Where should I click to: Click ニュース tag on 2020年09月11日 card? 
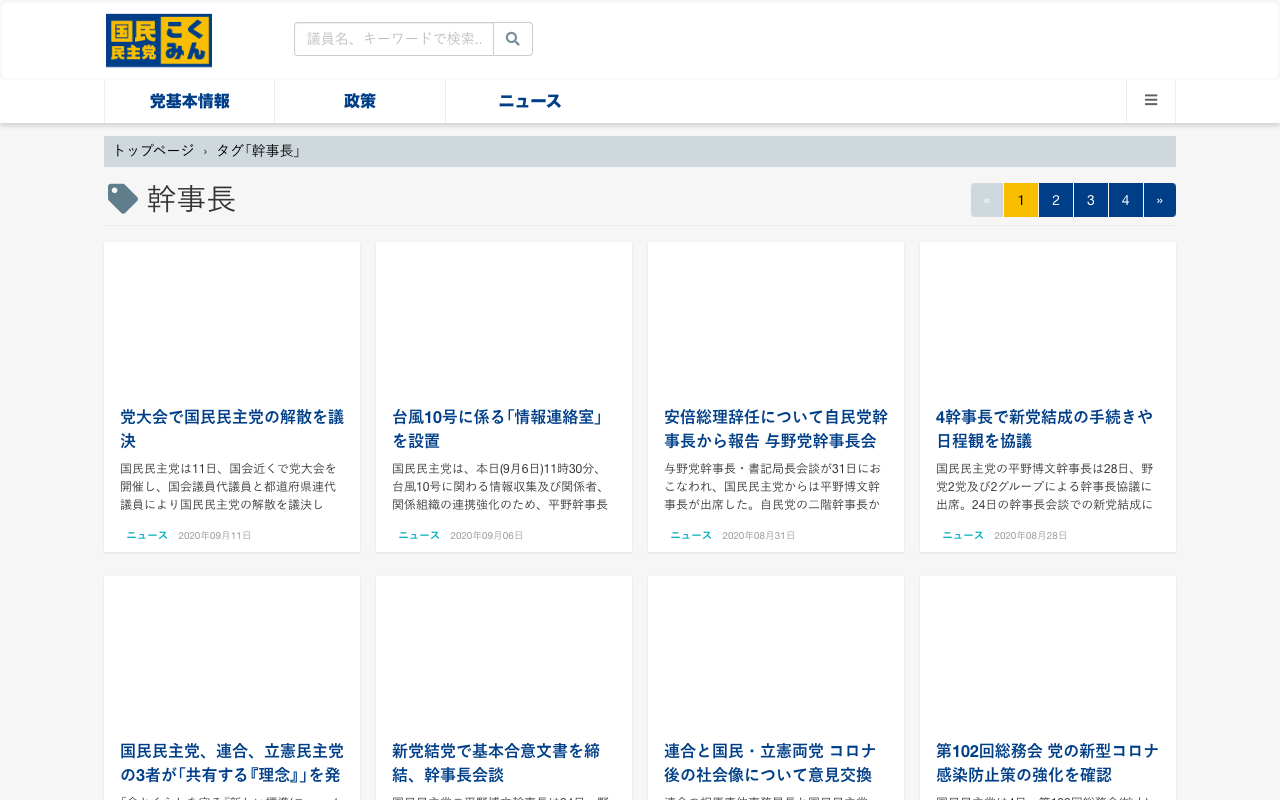(147, 536)
